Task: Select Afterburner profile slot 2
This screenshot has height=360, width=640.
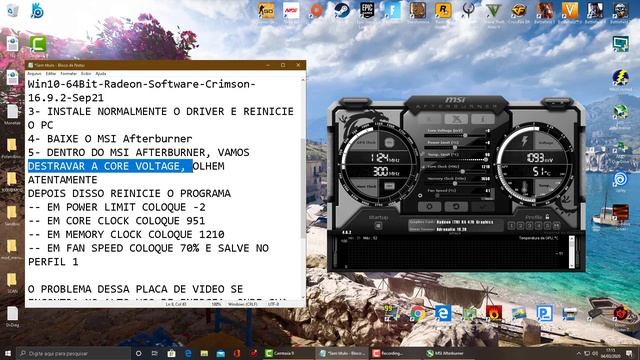Action: [x=520, y=225]
